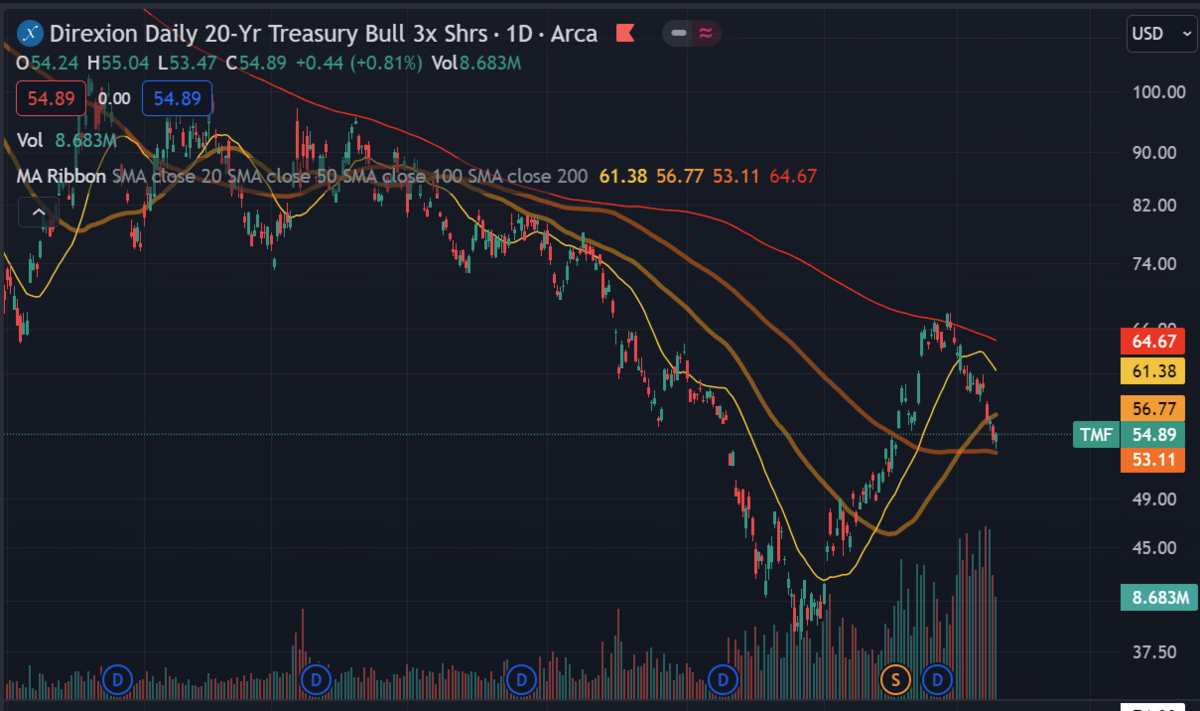Click the TMF symbol tag on the axis

[1096, 435]
